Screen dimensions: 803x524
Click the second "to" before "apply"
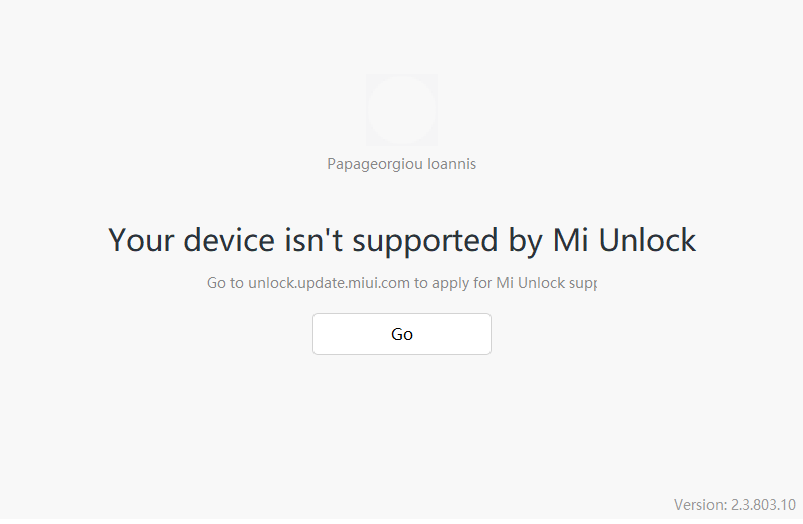click(x=422, y=283)
